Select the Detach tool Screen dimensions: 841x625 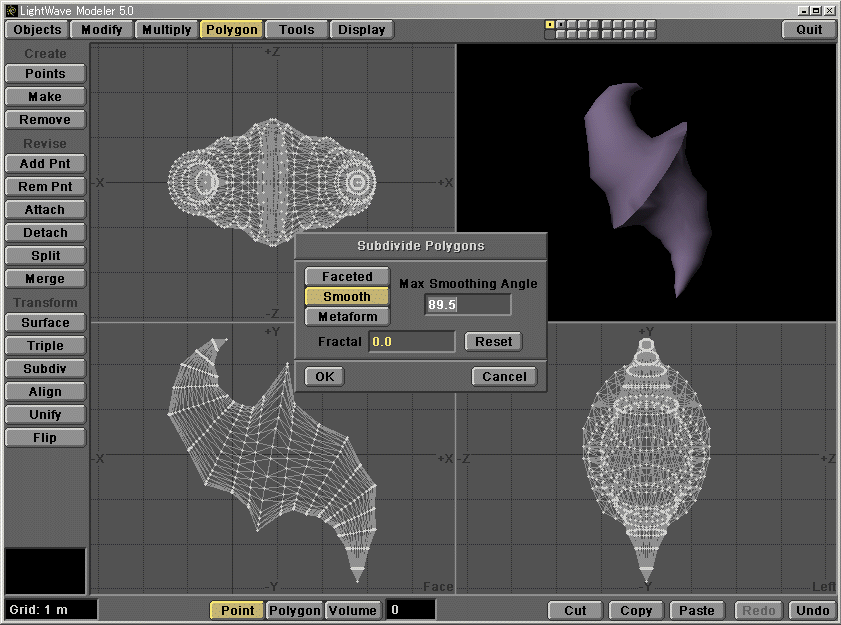(44, 232)
